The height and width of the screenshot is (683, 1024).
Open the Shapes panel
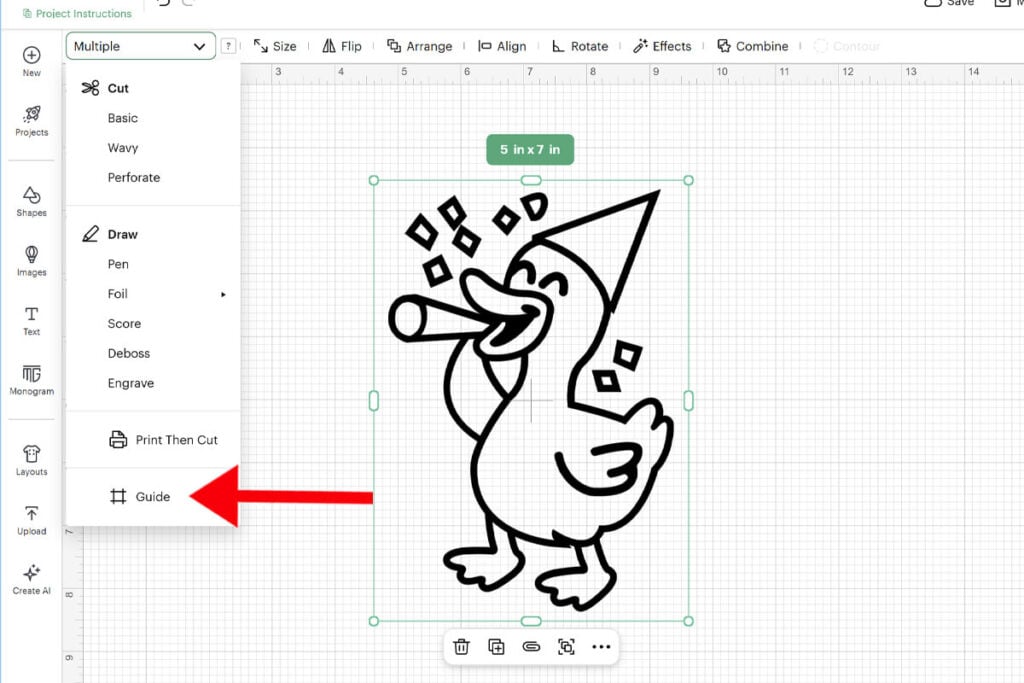click(31, 201)
